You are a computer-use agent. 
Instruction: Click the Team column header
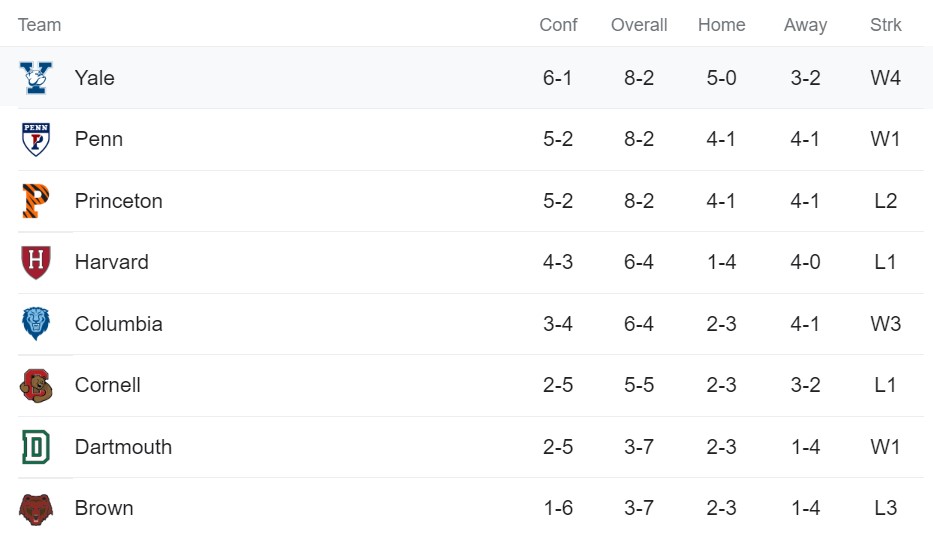pyautogui.click(x=39, y=25)
